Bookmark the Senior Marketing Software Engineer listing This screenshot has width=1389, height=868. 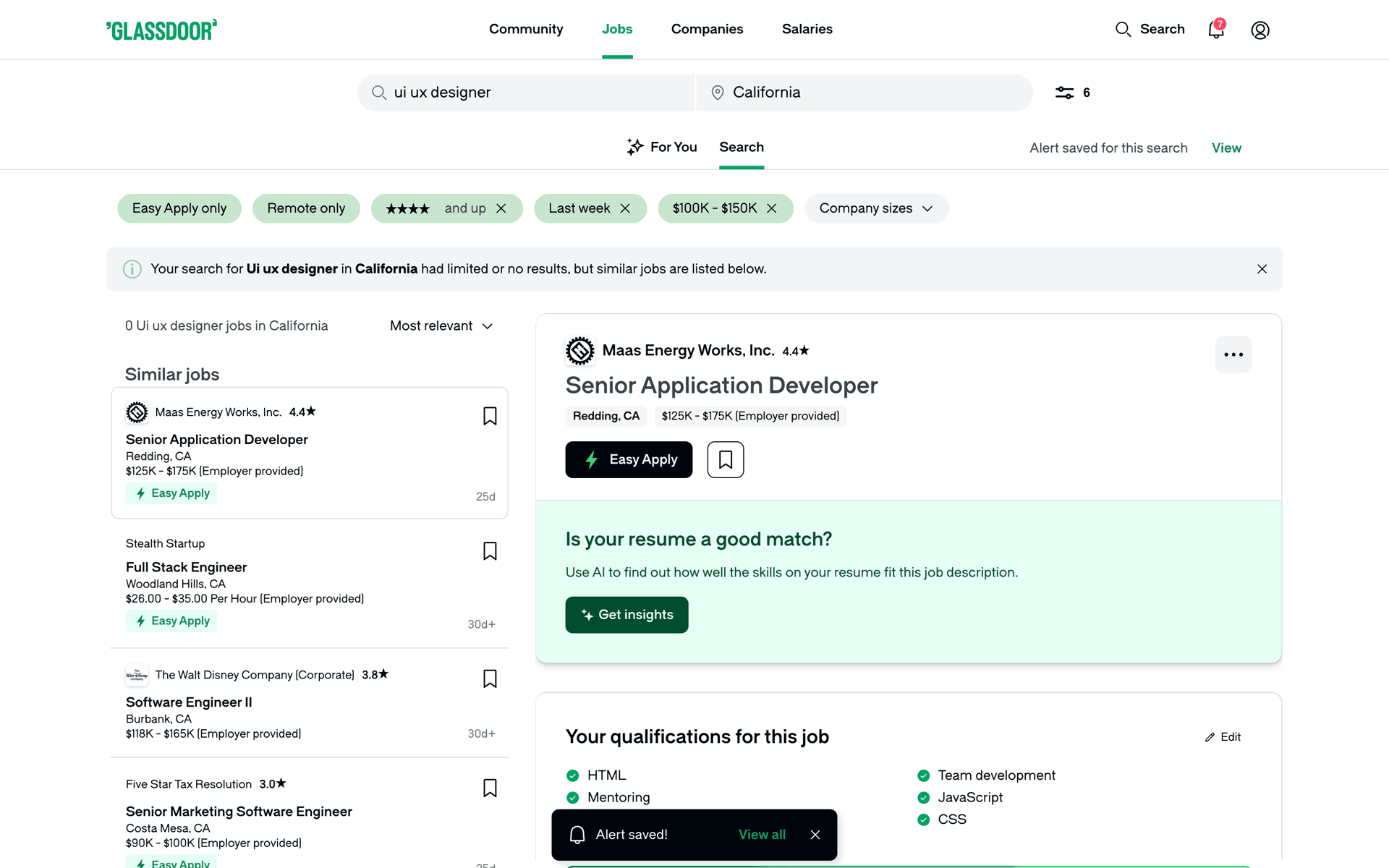490,788
